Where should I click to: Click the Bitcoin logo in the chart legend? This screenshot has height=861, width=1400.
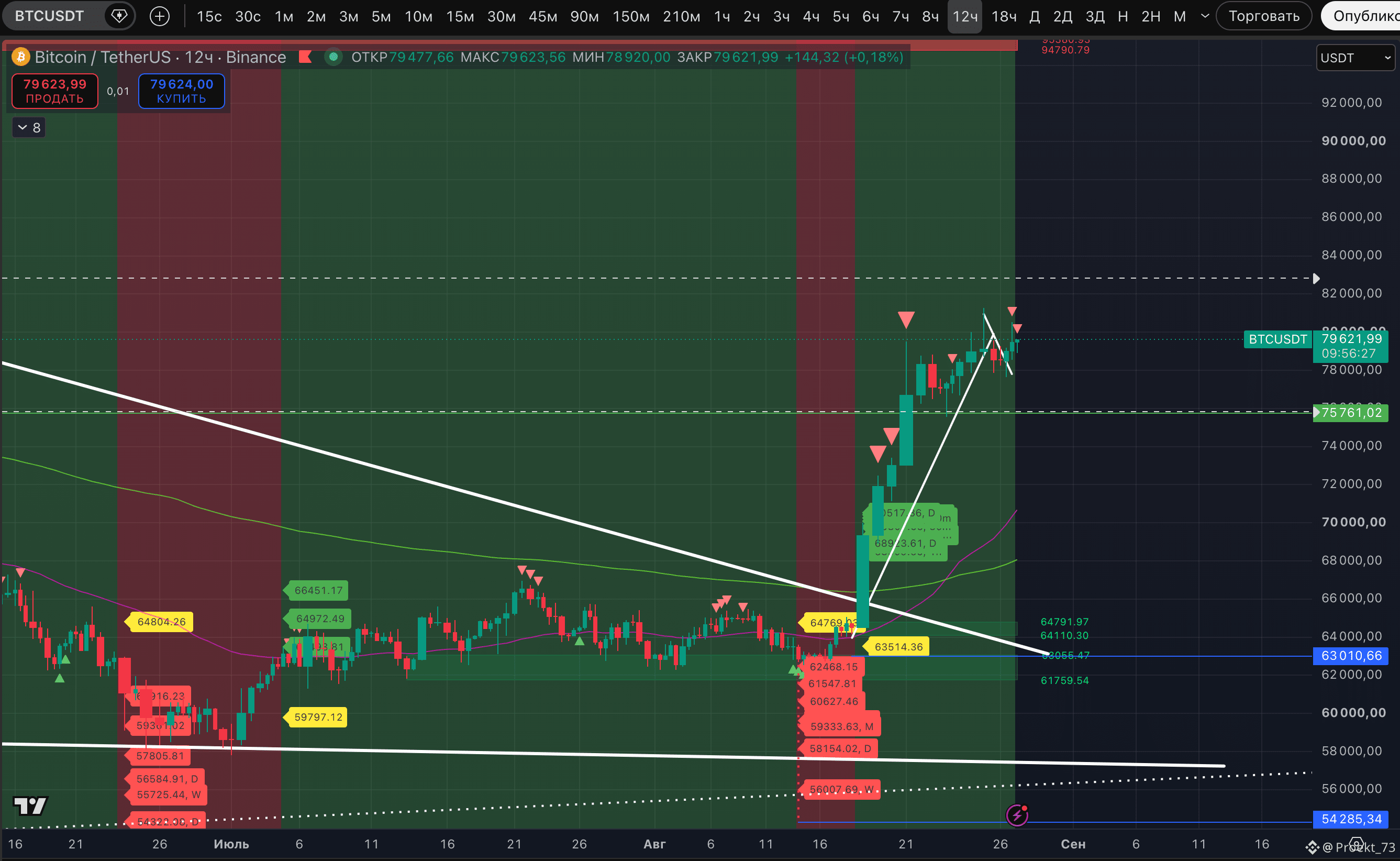coord(20,57)
